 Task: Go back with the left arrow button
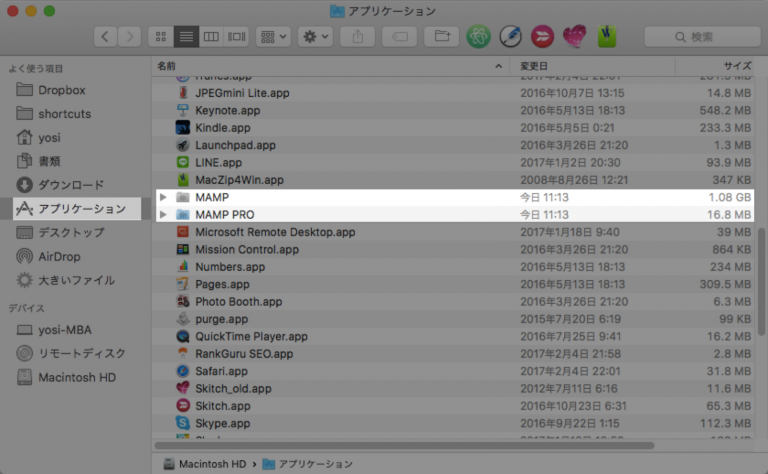[106, 36]
